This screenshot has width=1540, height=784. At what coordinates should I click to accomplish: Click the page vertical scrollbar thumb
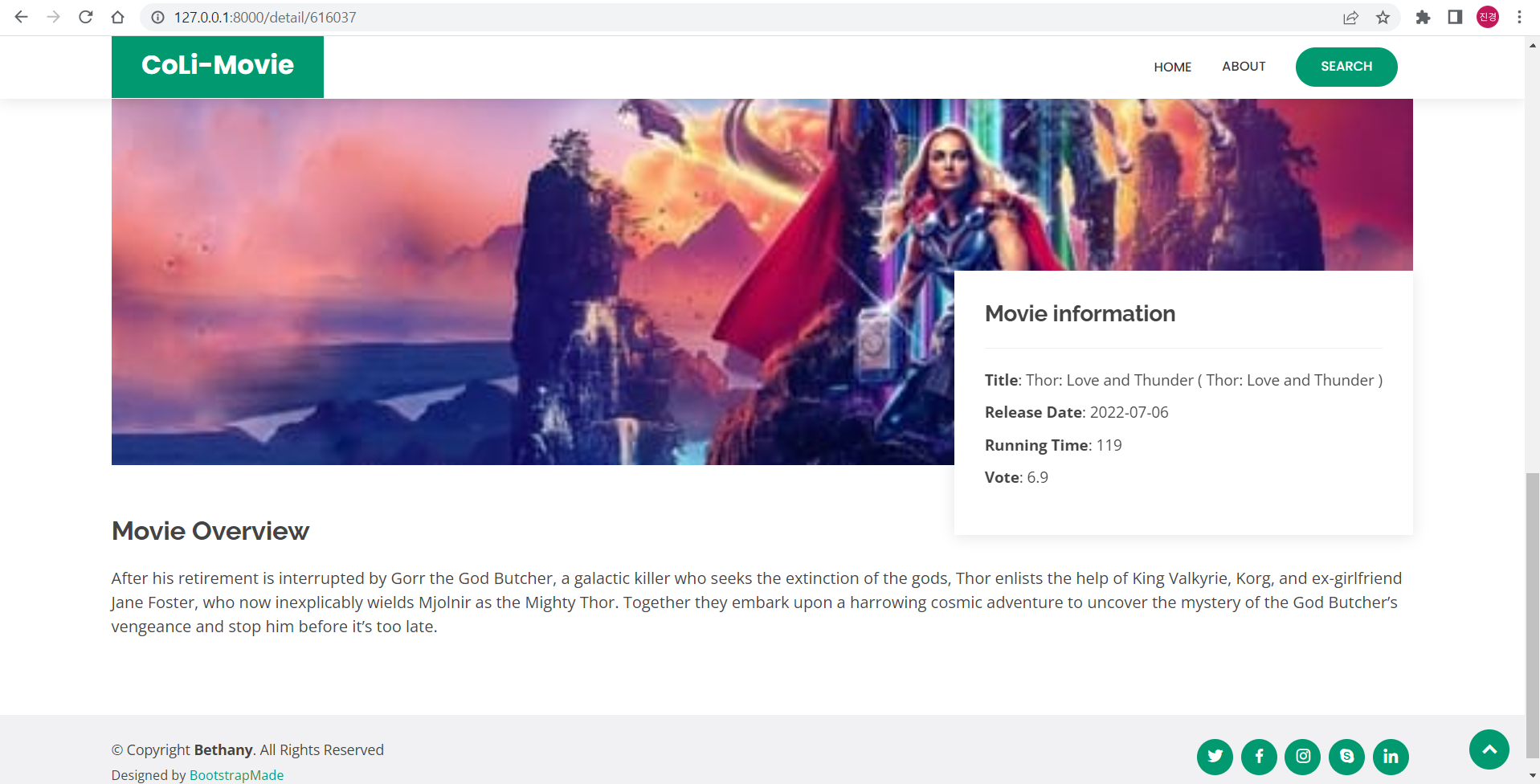pos(1533,615)
